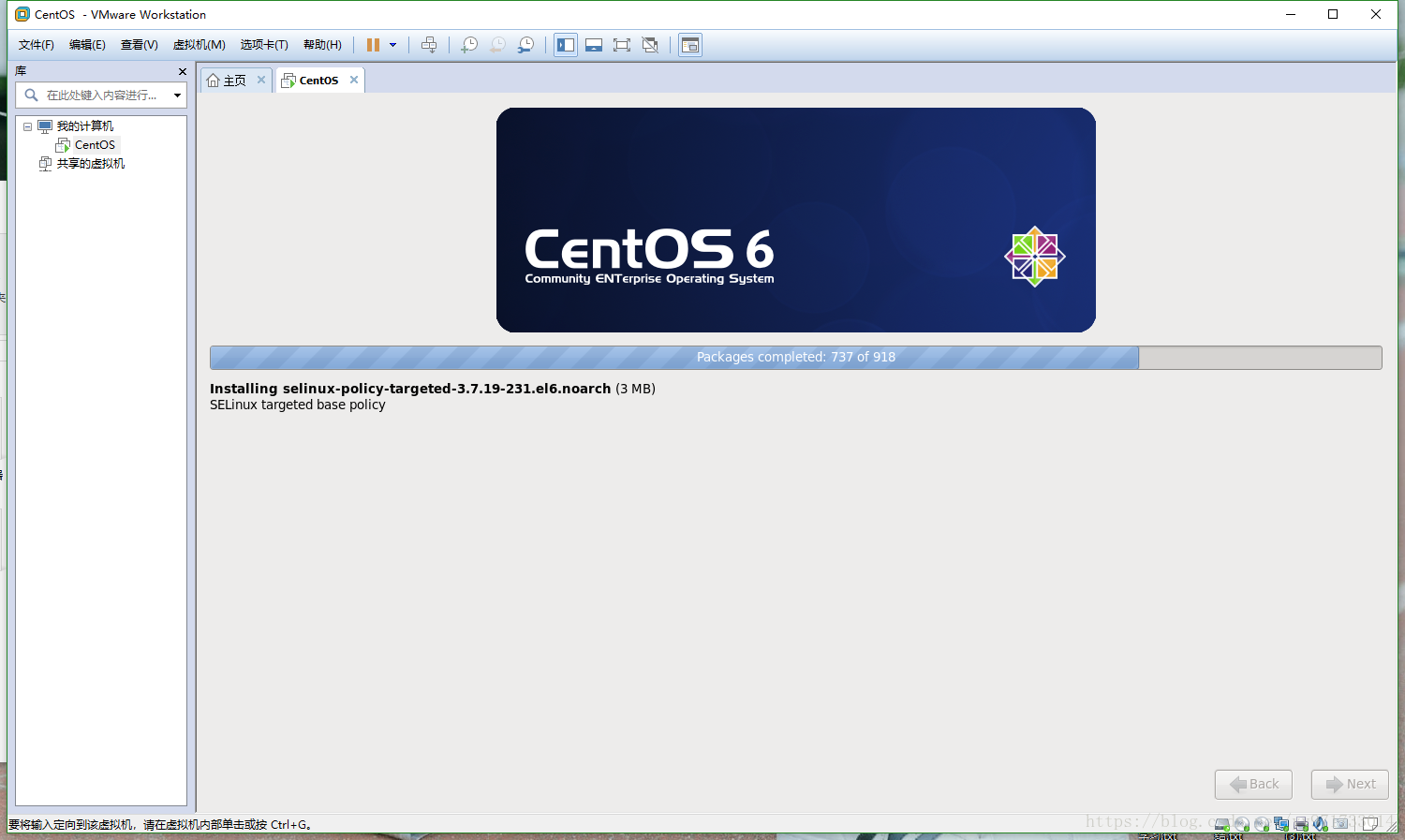Click the printer status icon
Screen dimensions: 1405x840
click(x=1301, y=824)
